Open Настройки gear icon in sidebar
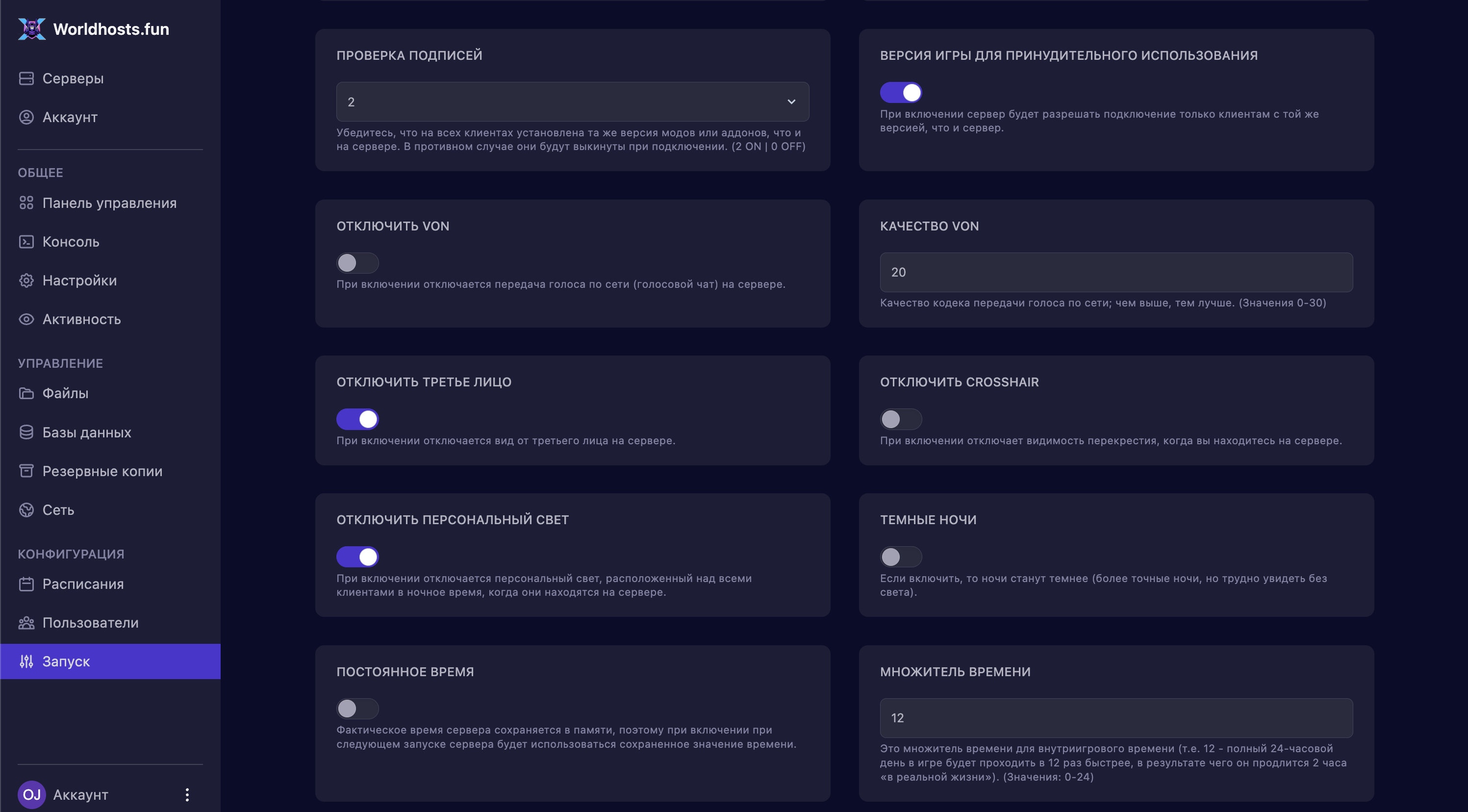The height and width of the screenshot is (812, 1468). tap(26, 280)
